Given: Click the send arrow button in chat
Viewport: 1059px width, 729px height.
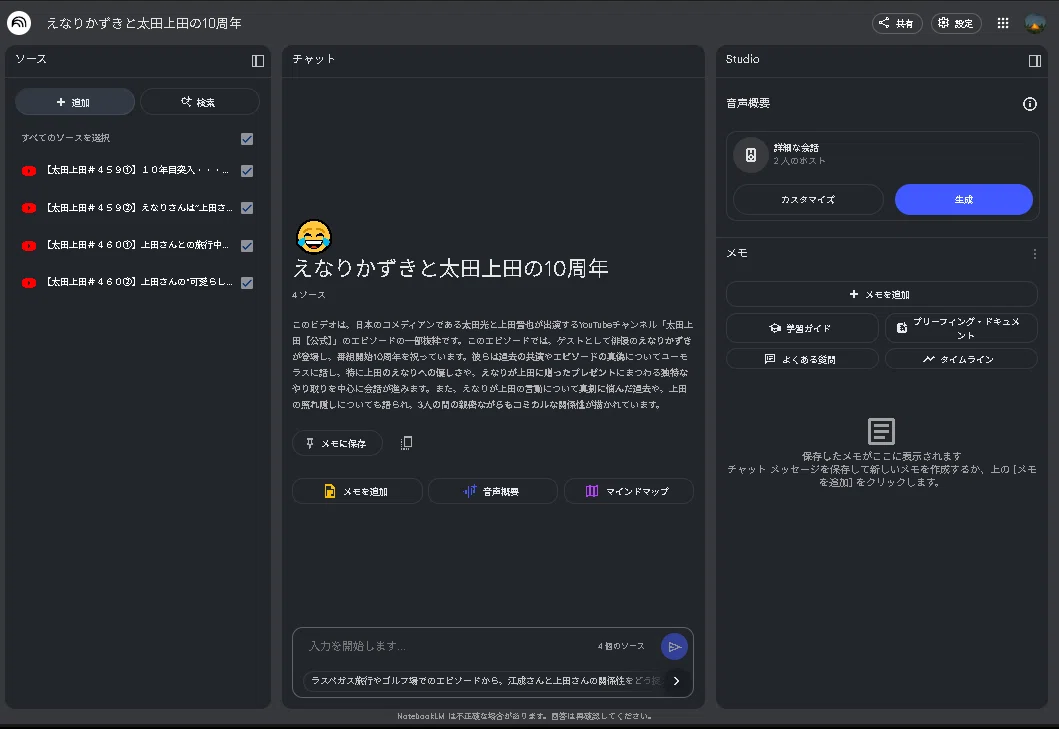Looking at the screenshot, I should [x=674, y=647].
